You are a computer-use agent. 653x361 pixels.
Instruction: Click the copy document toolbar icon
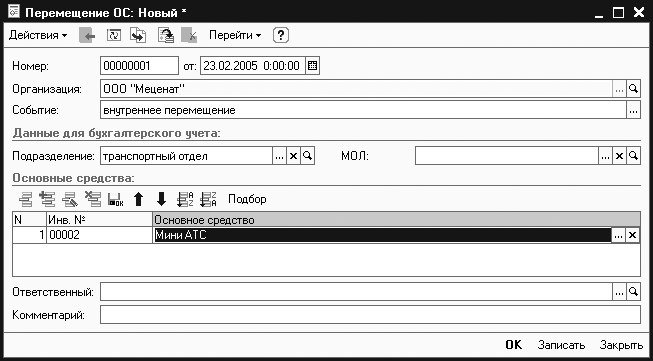[x=138, y=36]
